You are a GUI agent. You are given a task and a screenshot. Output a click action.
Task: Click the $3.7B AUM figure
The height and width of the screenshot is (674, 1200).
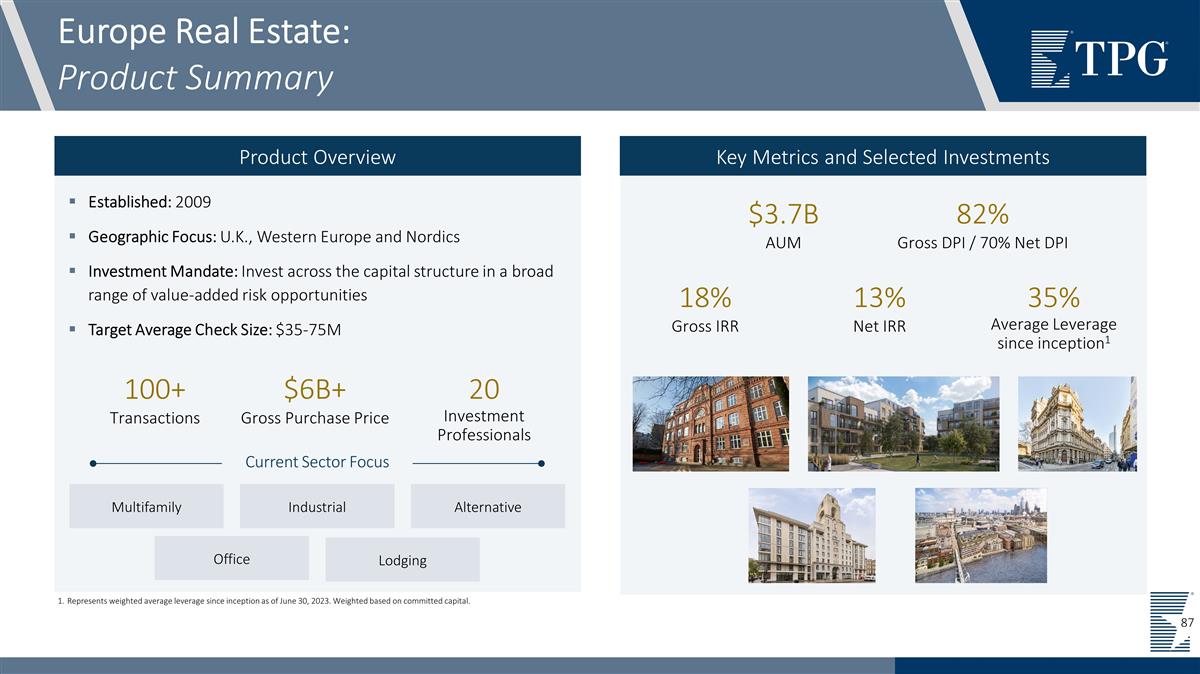(783, 215)
